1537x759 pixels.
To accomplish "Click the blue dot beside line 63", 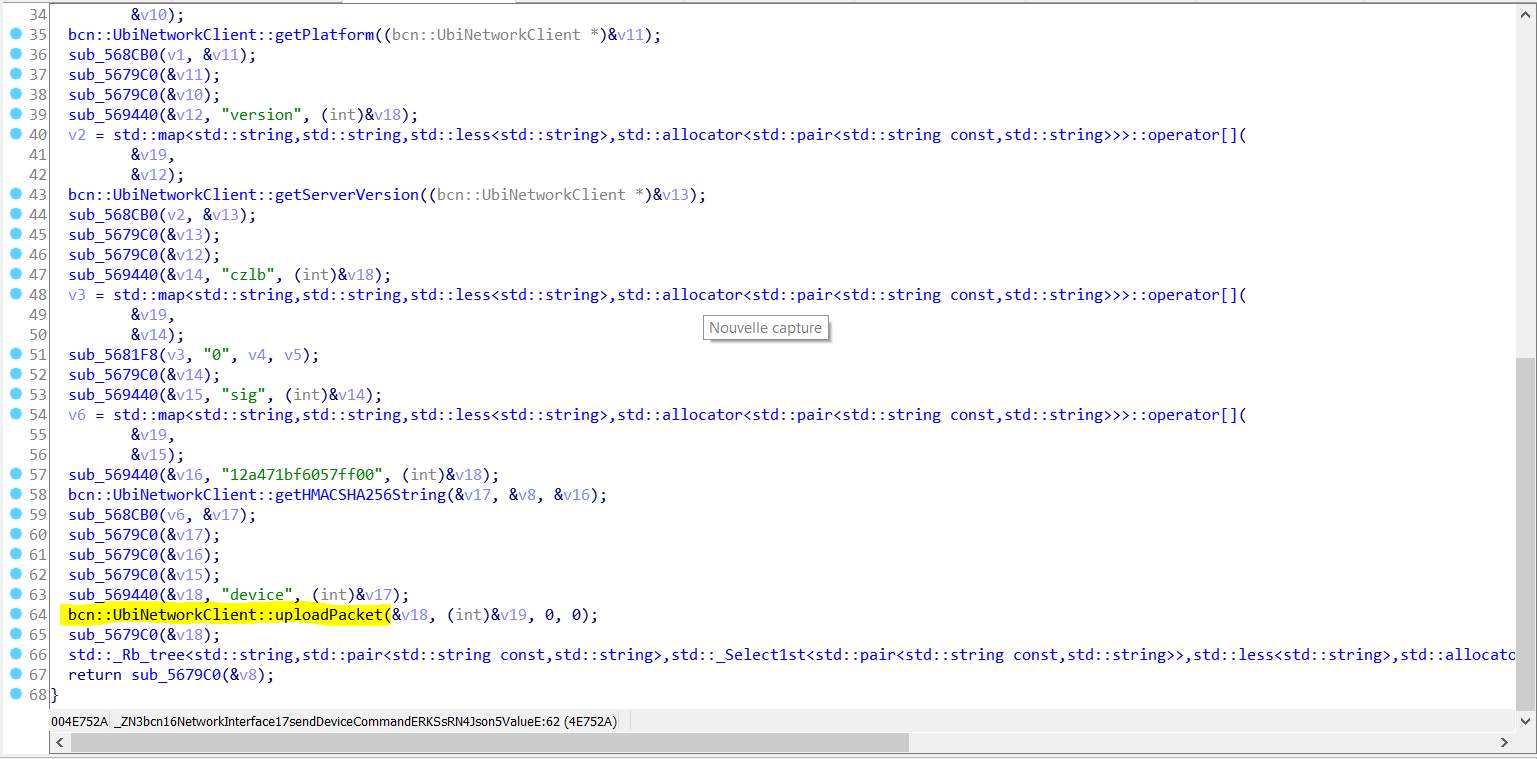I will click(x=15, y=594).
